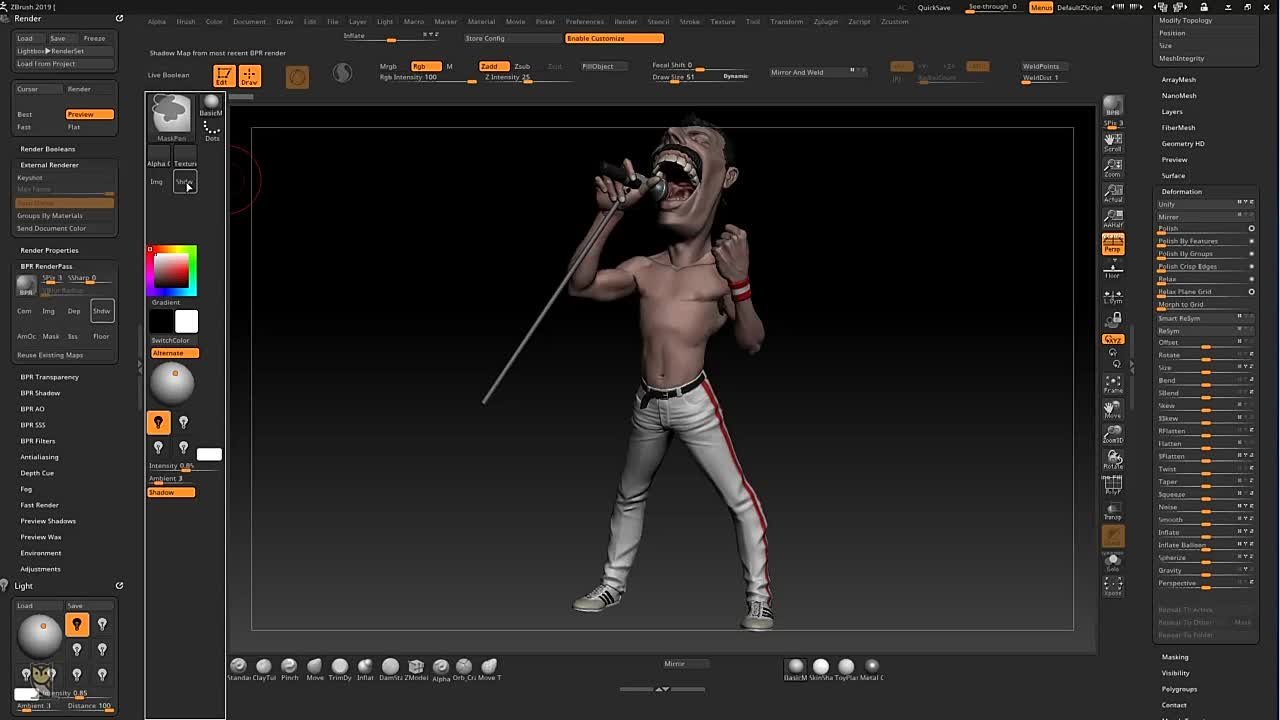The height and width of the screenshot is (720, 1280).
Task: Expand the Fog section
Action: [27, 489]
